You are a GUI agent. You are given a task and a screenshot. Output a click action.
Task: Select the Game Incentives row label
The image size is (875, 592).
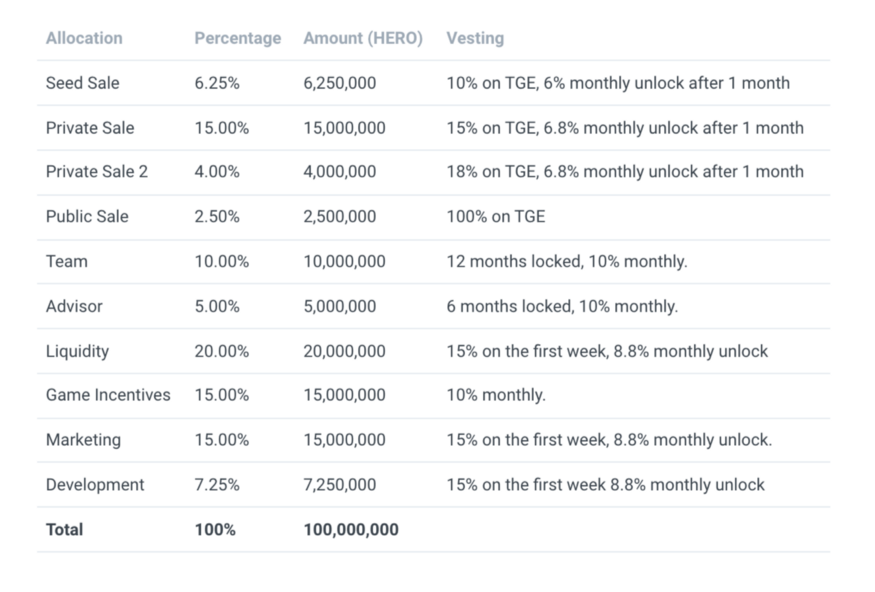point(108,395)
